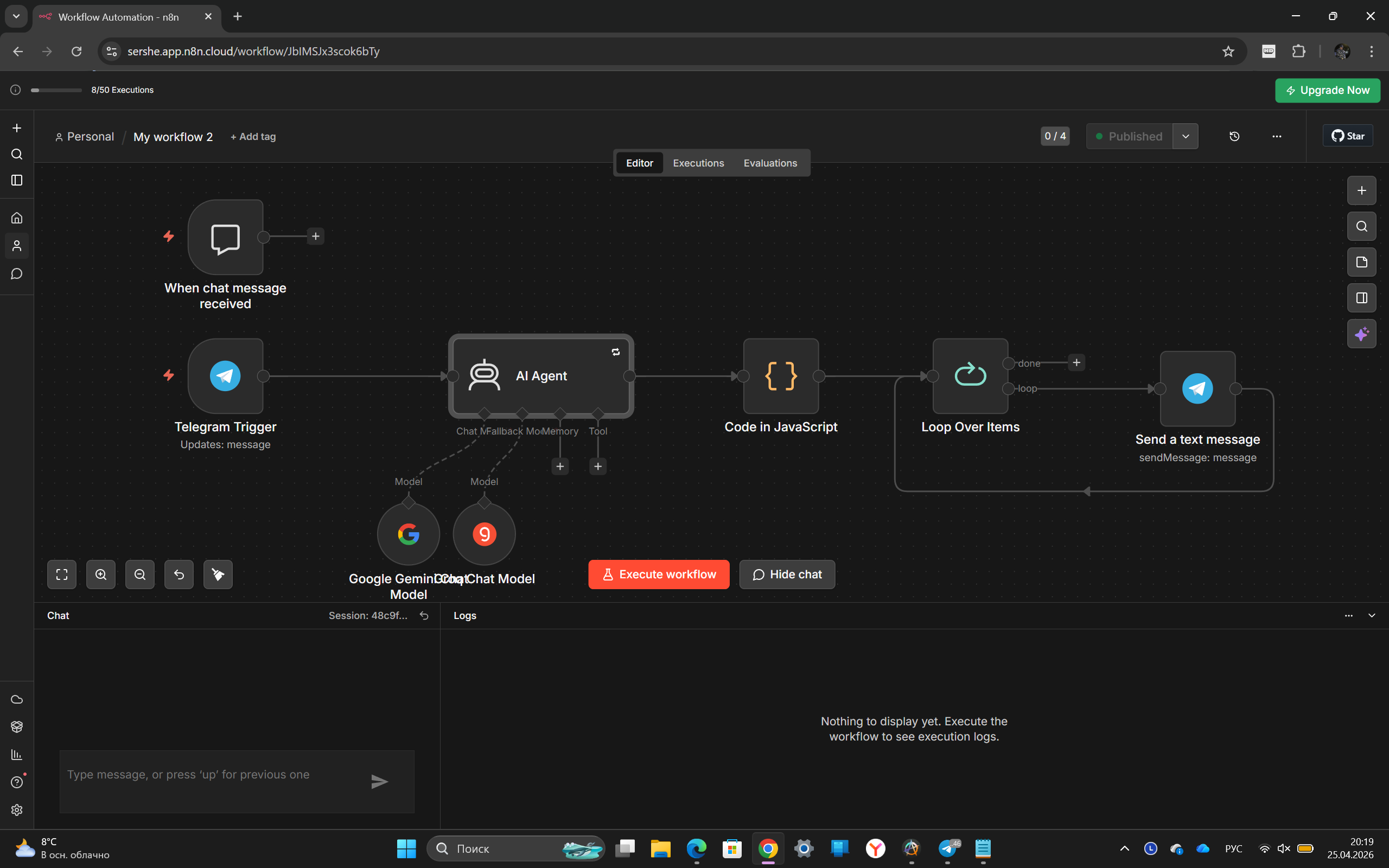Screen dimensions: 1389x868
Task: Open search from the left sidebar
Action: [17, 155]
